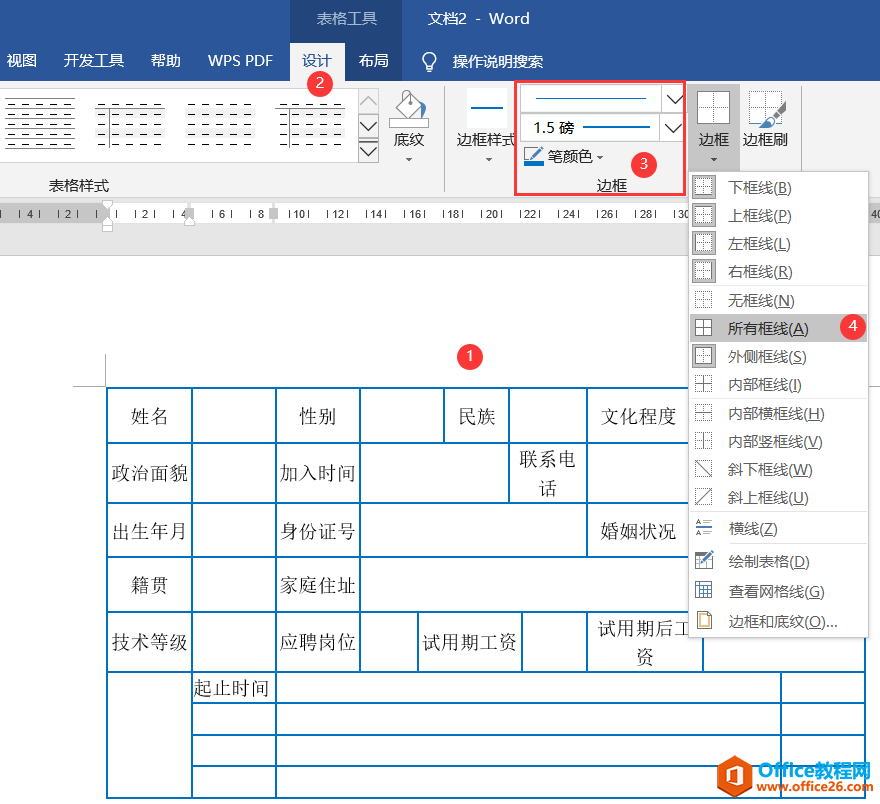Choose Inside Vertical Border 内部竖框线(V) icon

tap(703, 442)
